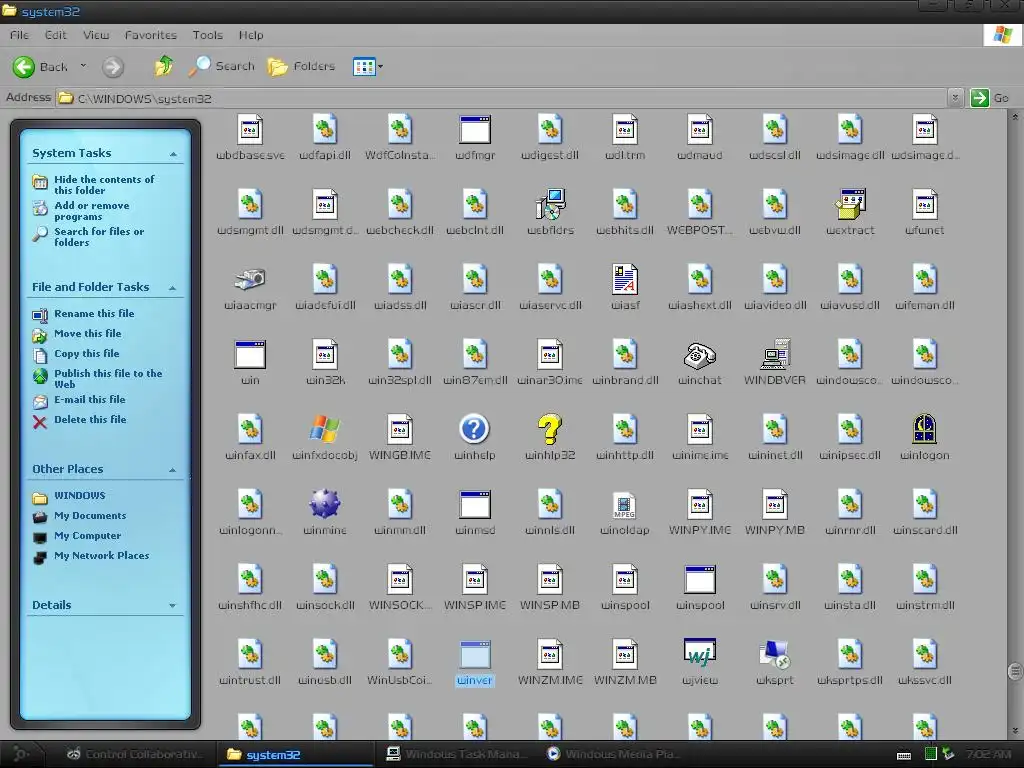Image resolution: width=1024 pixels, height=768 pixels.
Task: Collapse the System Tasks panel
Action: (172, 154)
